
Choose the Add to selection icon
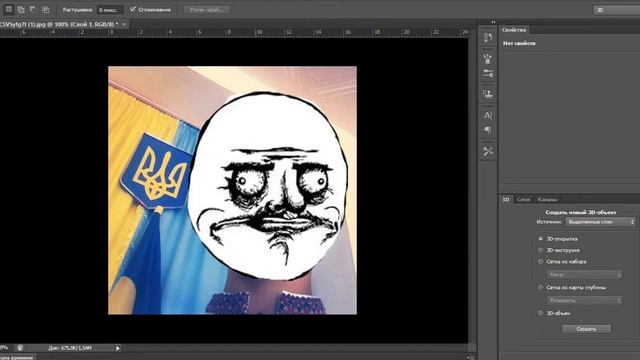[x=21, y=9]
